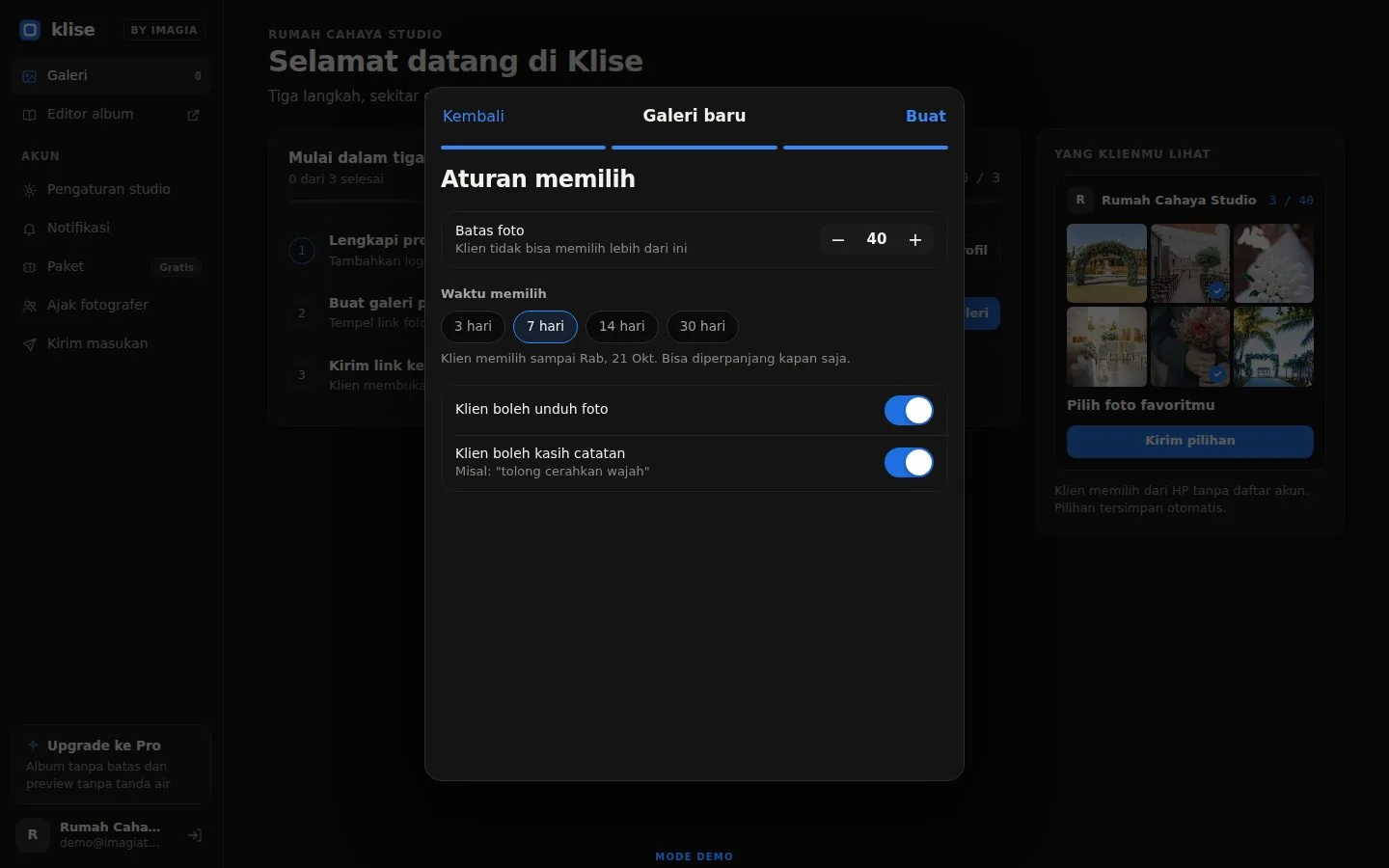The width and height of the screenshot is (1389, 868).
Task: Open Galeri in the sidebar
Action: click(112, 76)
